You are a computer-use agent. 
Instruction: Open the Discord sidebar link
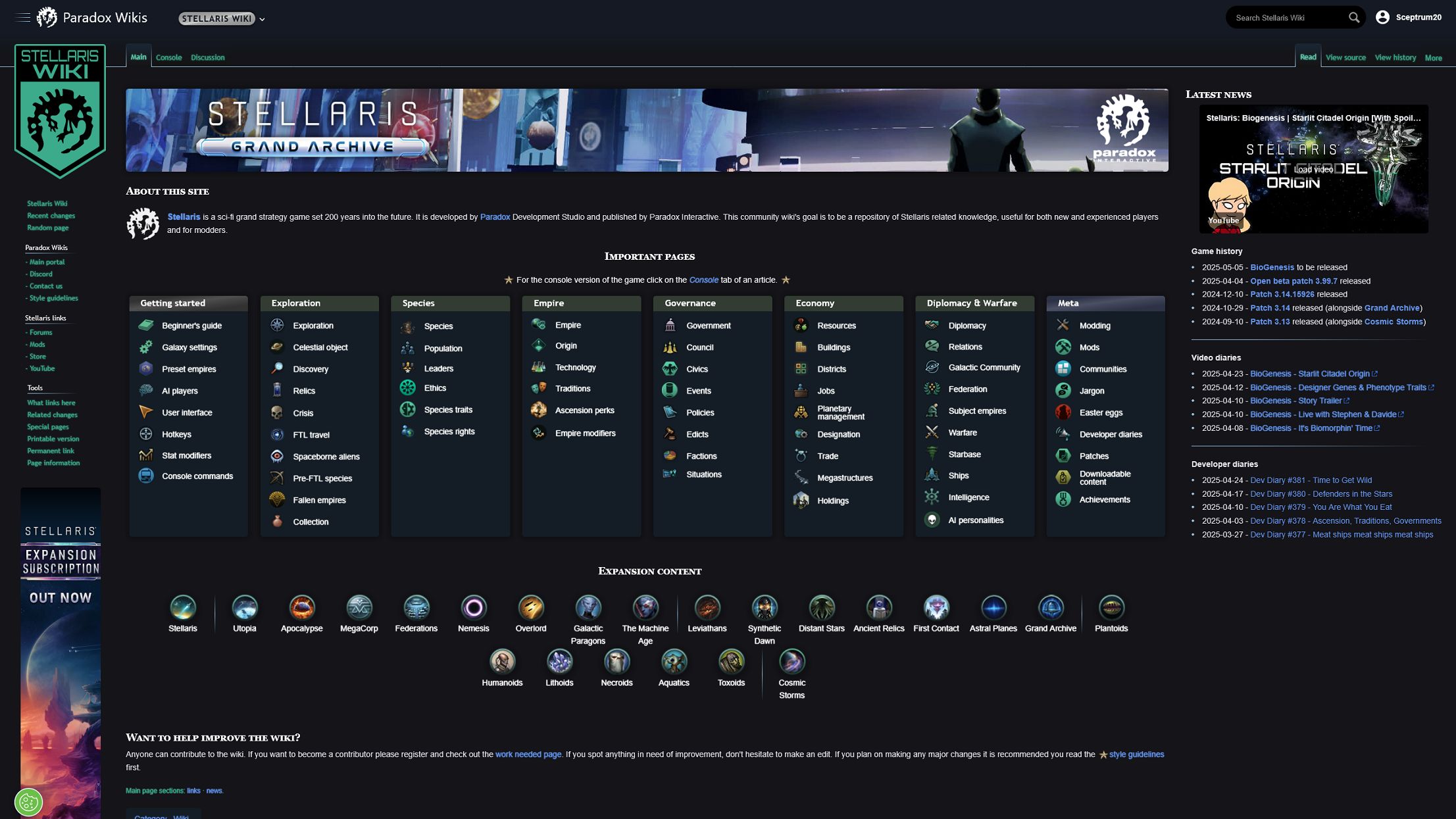click(41, 274)
